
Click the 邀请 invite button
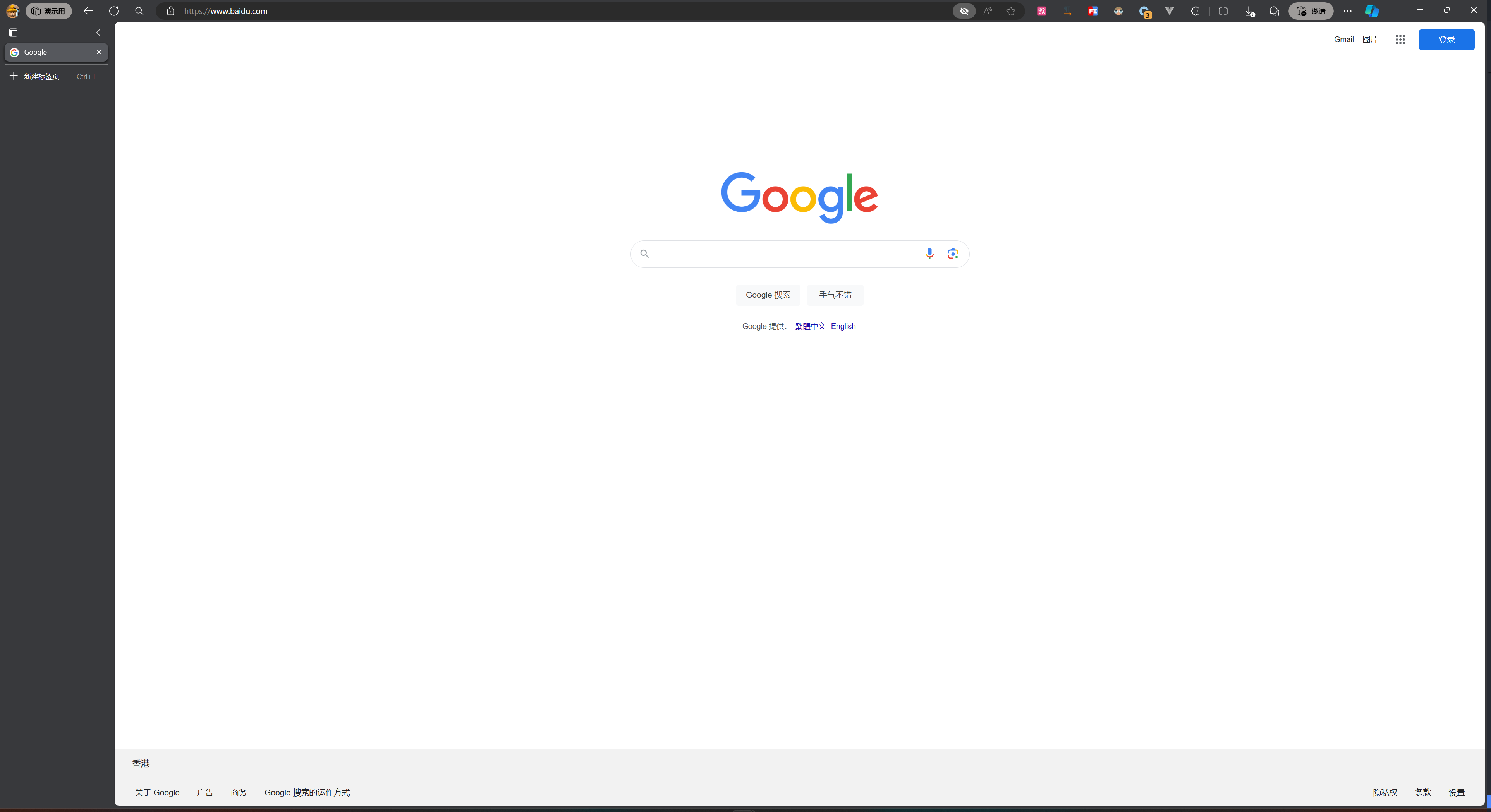click(1311, 11)
